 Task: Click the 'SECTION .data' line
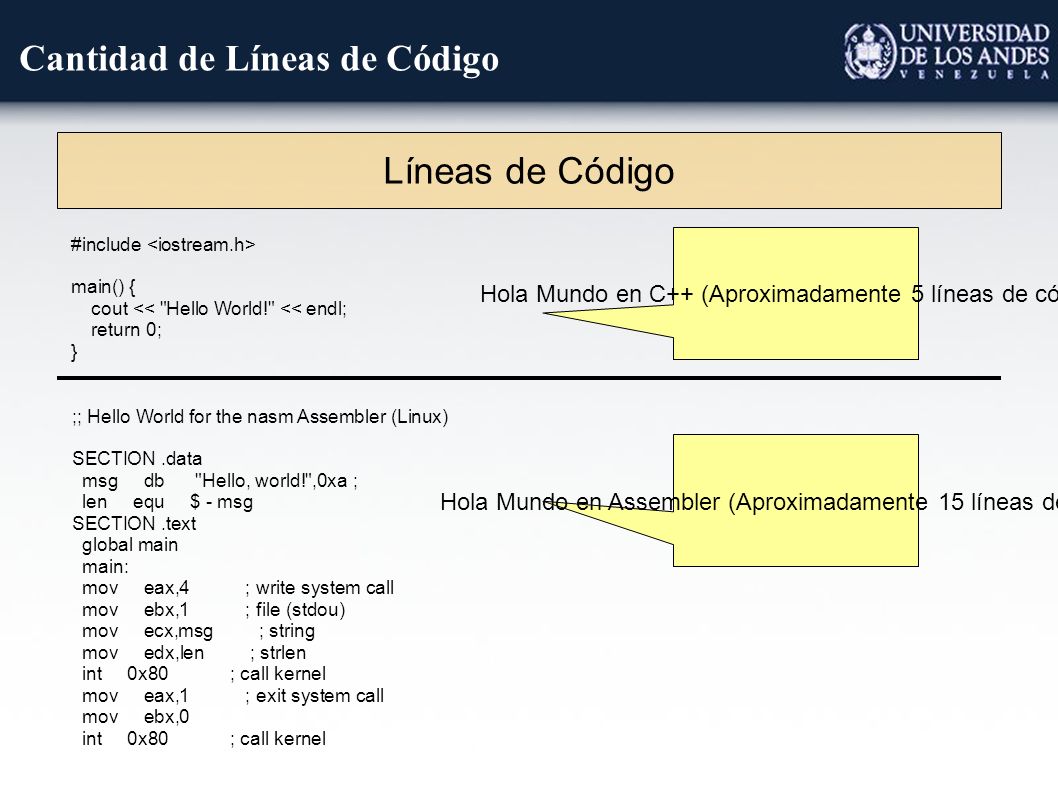point(137,459)
